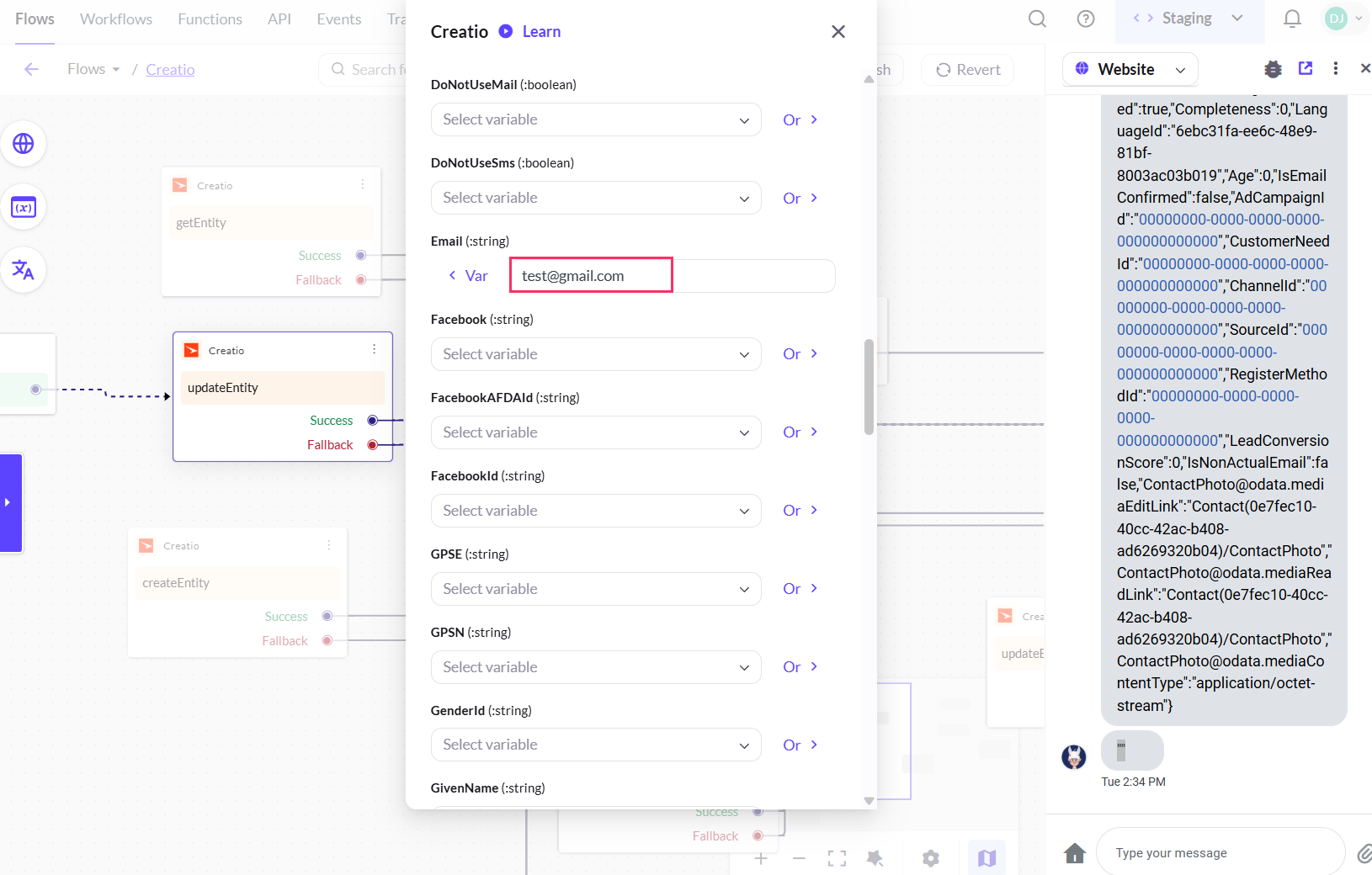Expand the GPSE Select variable dropdown
Viewport: 1372px width, 875px height.
596,589
